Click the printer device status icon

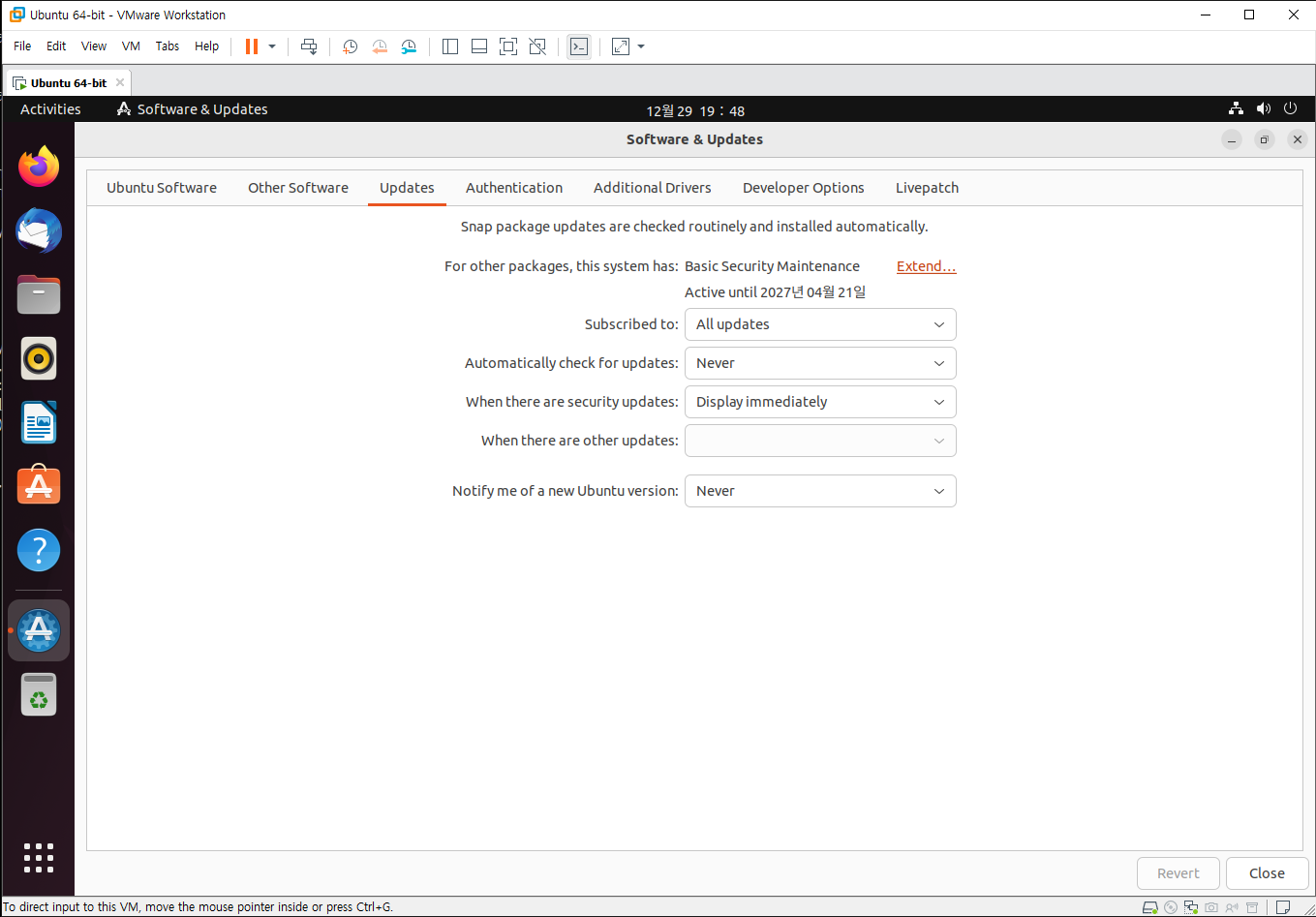(x=1252, y=907)
